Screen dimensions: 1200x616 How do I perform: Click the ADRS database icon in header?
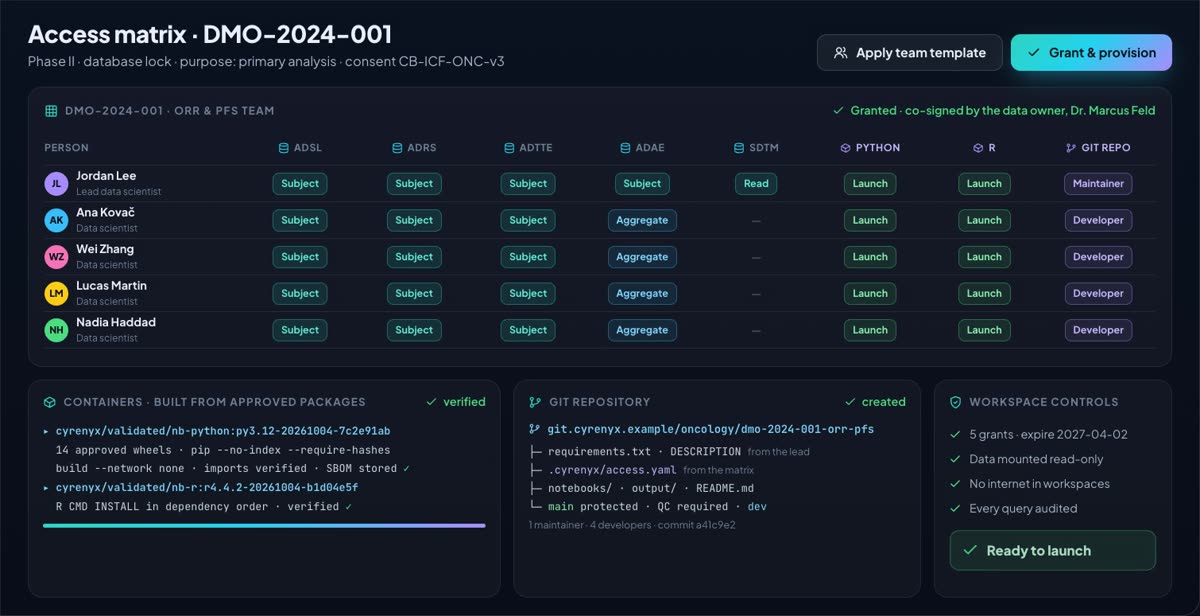[x=398, y=148]
